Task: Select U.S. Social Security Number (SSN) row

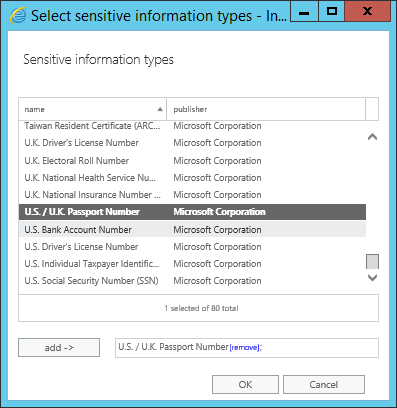Action: (x=192, y=281)
